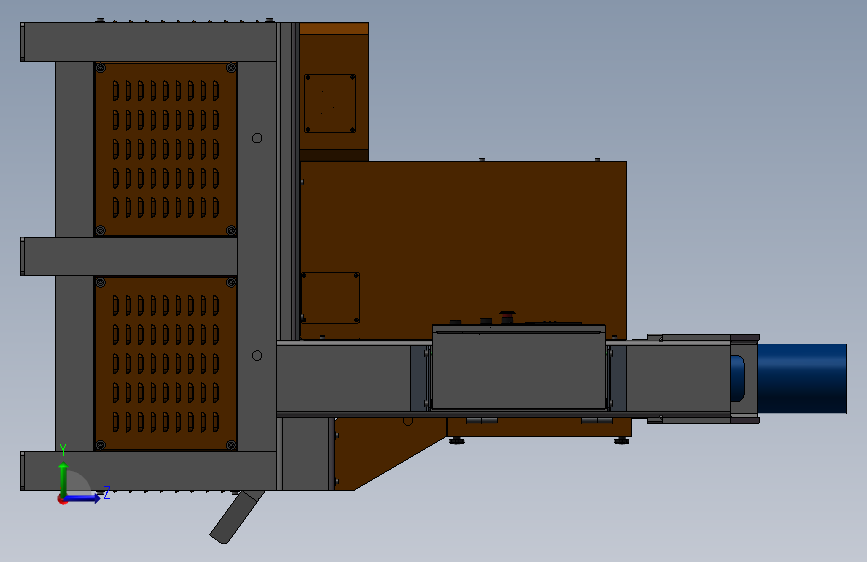
Task: Select the angled gray chute below the frame
Action: pyautogui.click(x=236, y=517)
